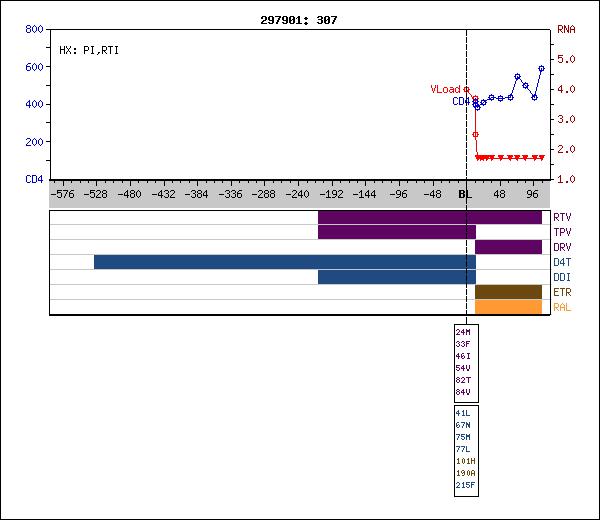Select the blue DDI treatment bar
Screen dimensions: 600x520
coord(397,277)
